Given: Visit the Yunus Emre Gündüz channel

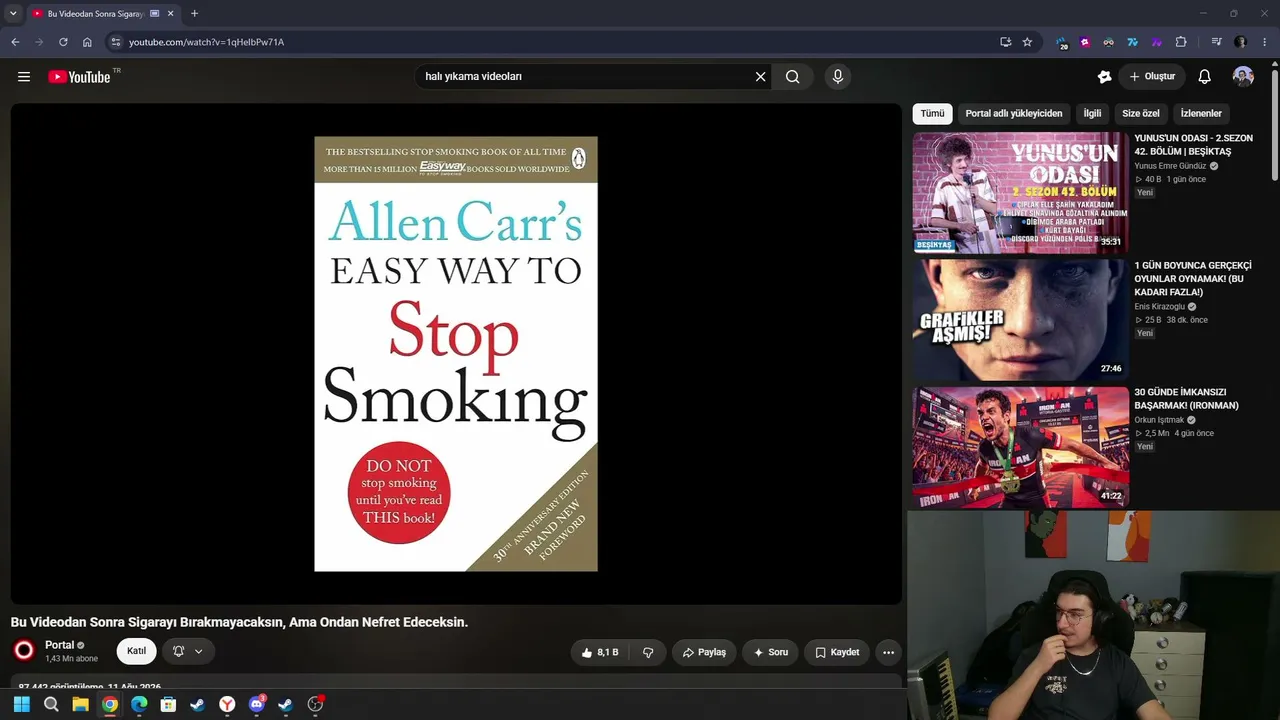Looking at the screenshot, I should click(1170, 166).
